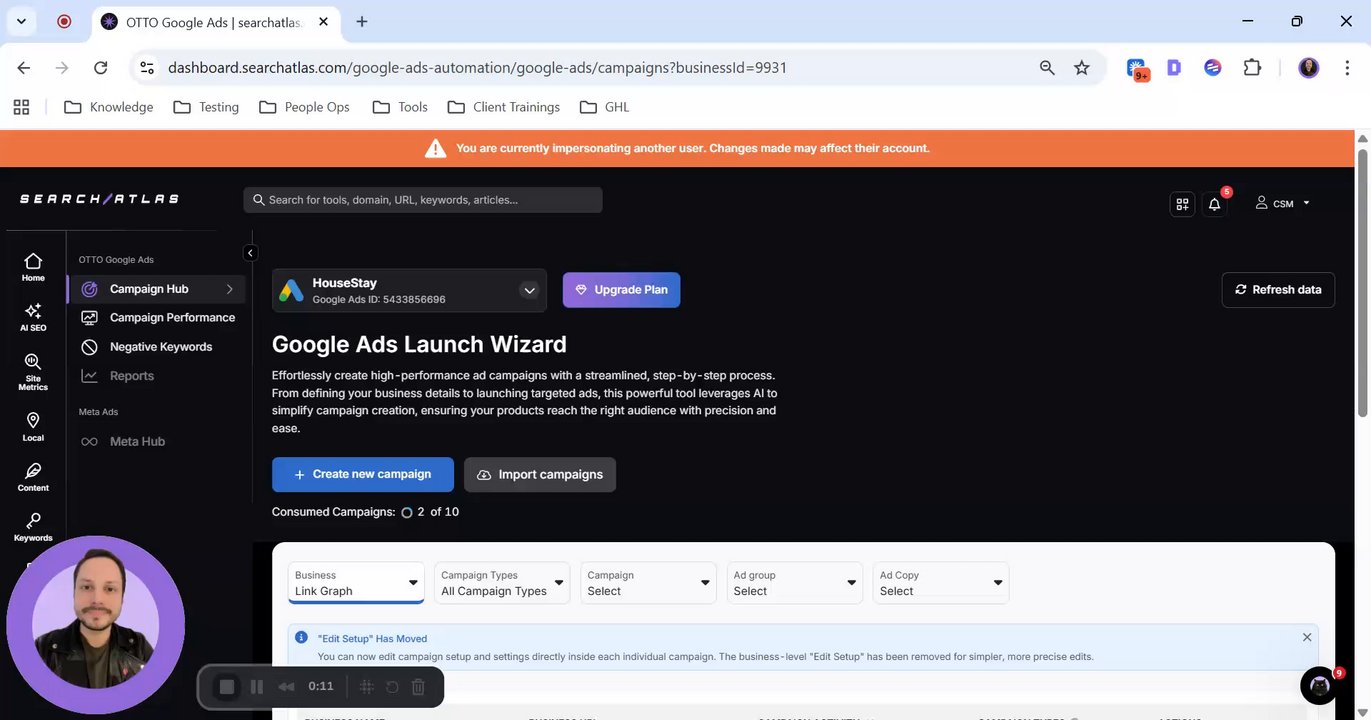Open AI SEO section in the sidebar

(x=33, y=317)
